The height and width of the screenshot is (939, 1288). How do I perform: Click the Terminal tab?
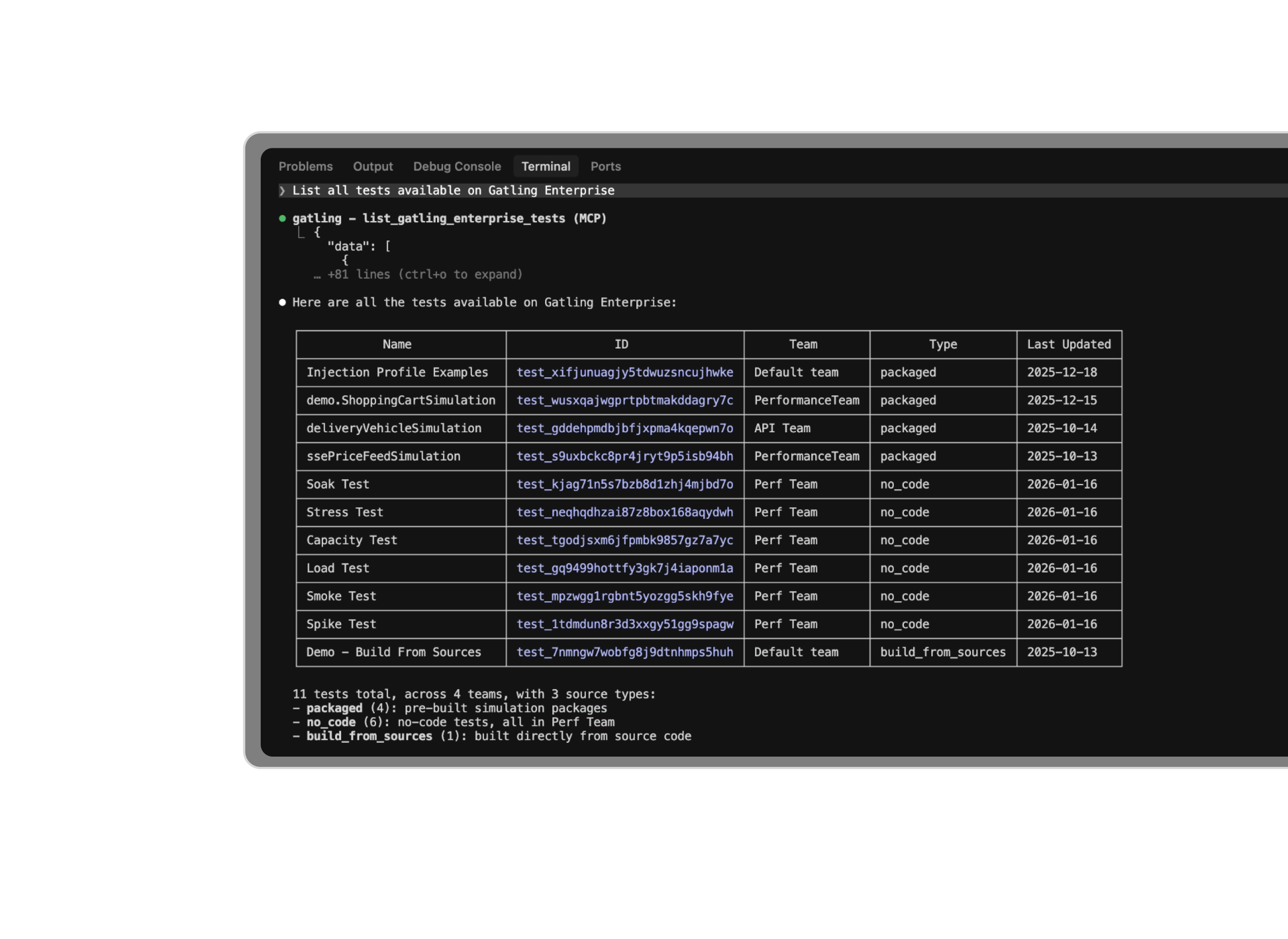click(x=545, y=166)
